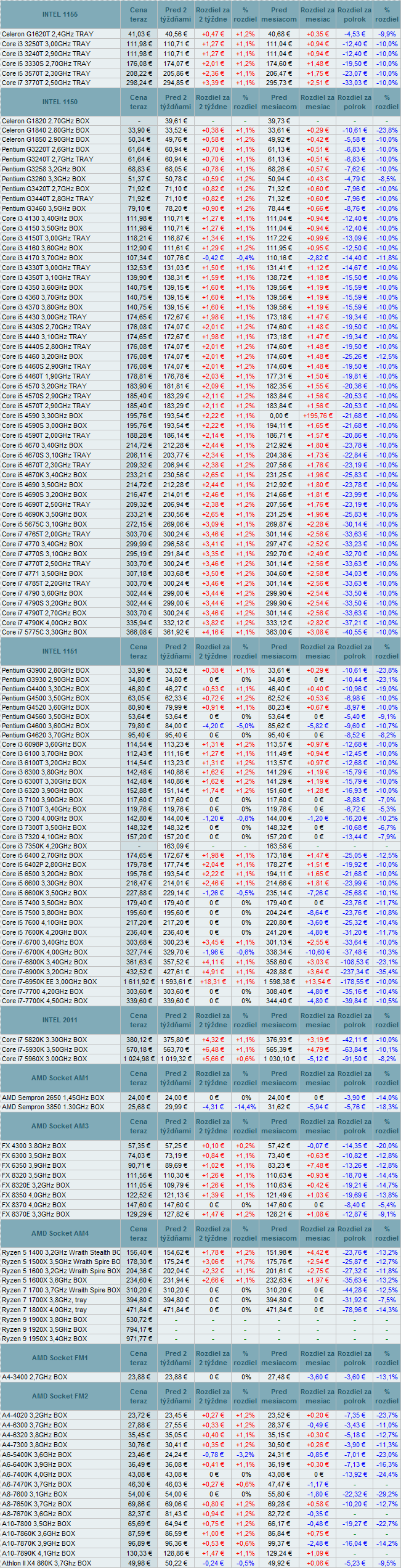The image size is (401, 1568).
Task: Select the -35,4% percentage cell
Action: [387, 972]
